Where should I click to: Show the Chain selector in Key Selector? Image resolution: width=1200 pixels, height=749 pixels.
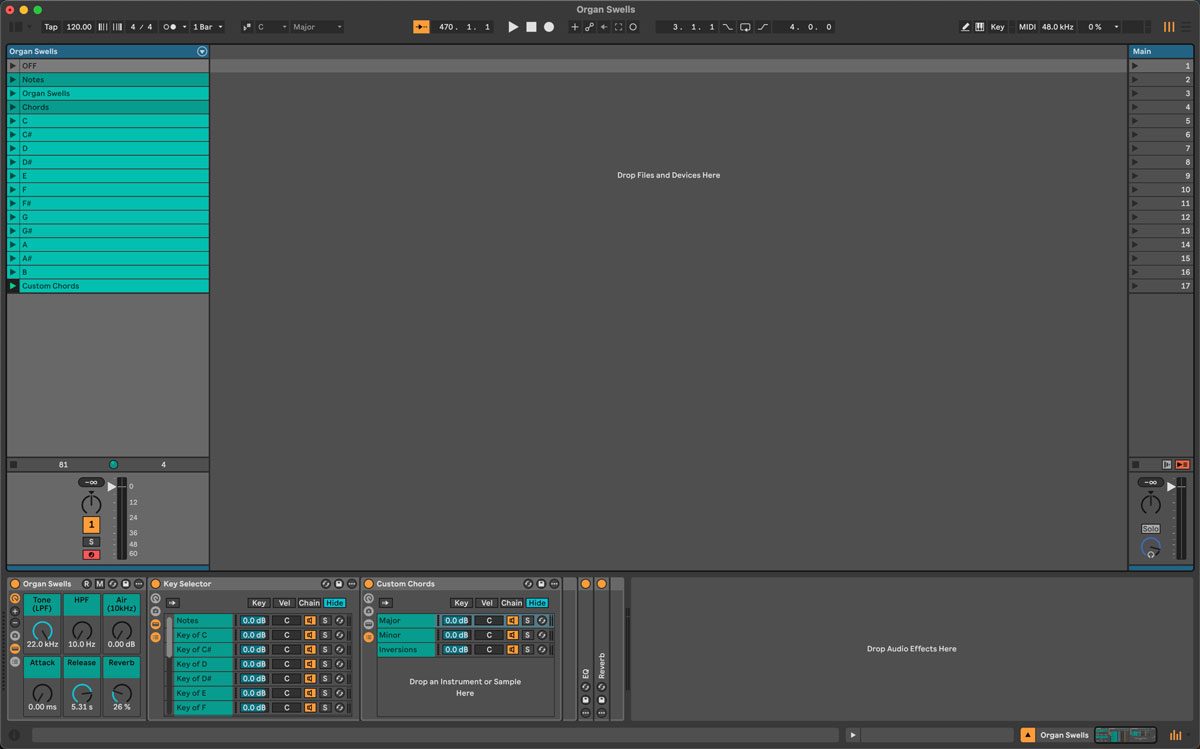[309, 603]
